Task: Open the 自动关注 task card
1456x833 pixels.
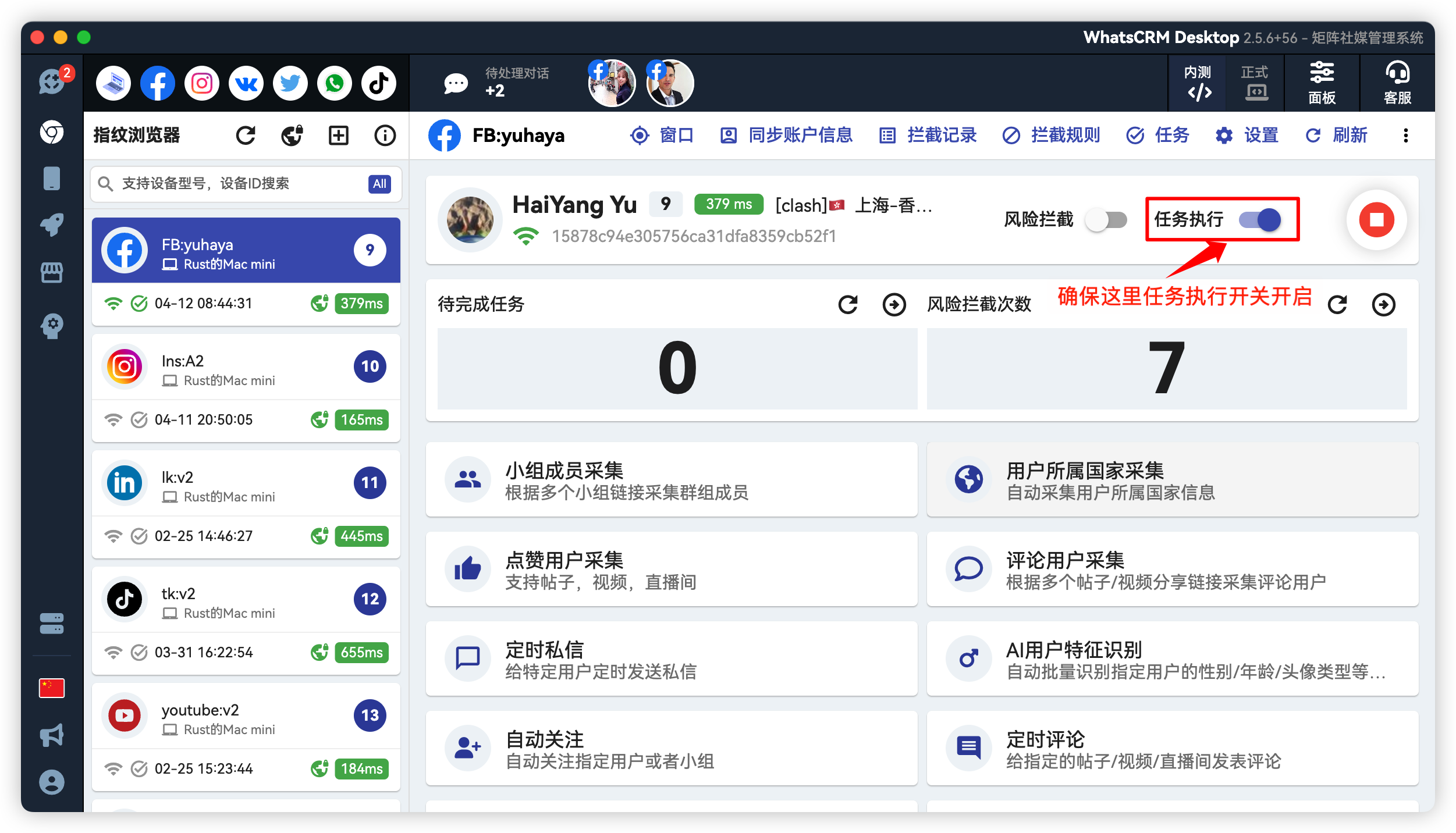Action: pyautogui.click(x=672, y=748)
